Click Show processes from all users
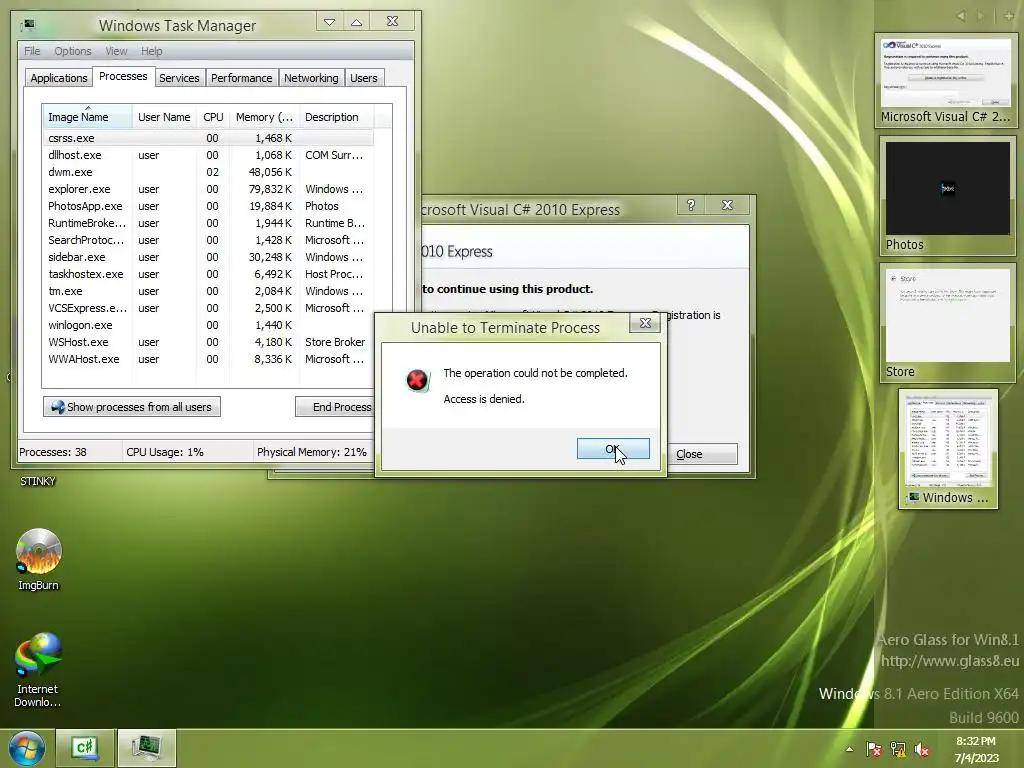 [132, 407]
